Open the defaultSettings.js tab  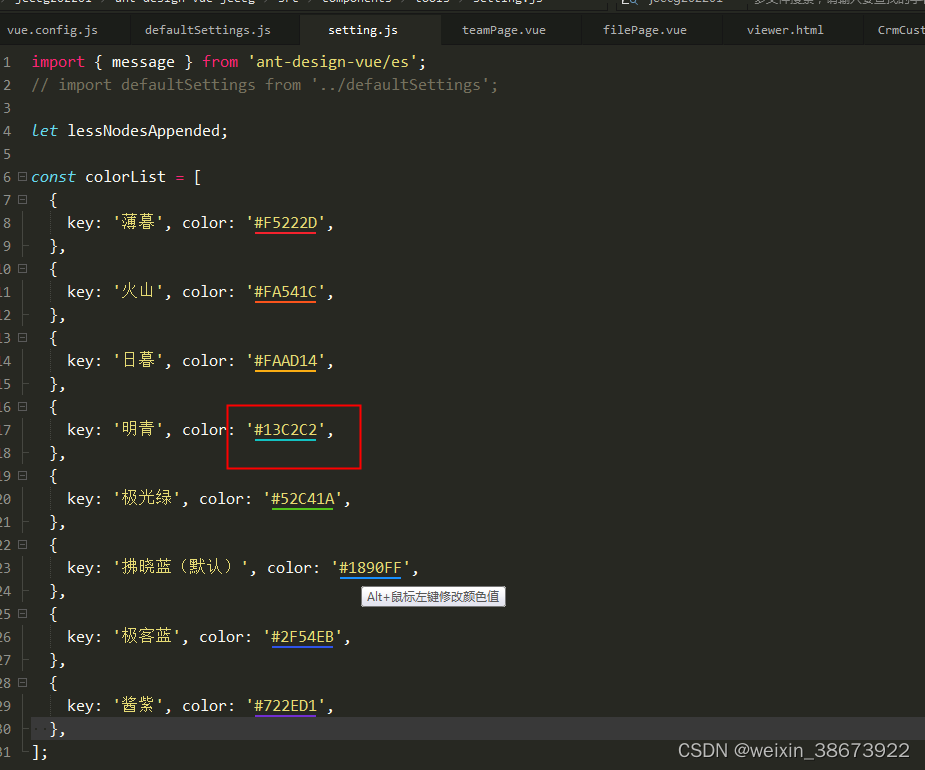pos(208,30)
